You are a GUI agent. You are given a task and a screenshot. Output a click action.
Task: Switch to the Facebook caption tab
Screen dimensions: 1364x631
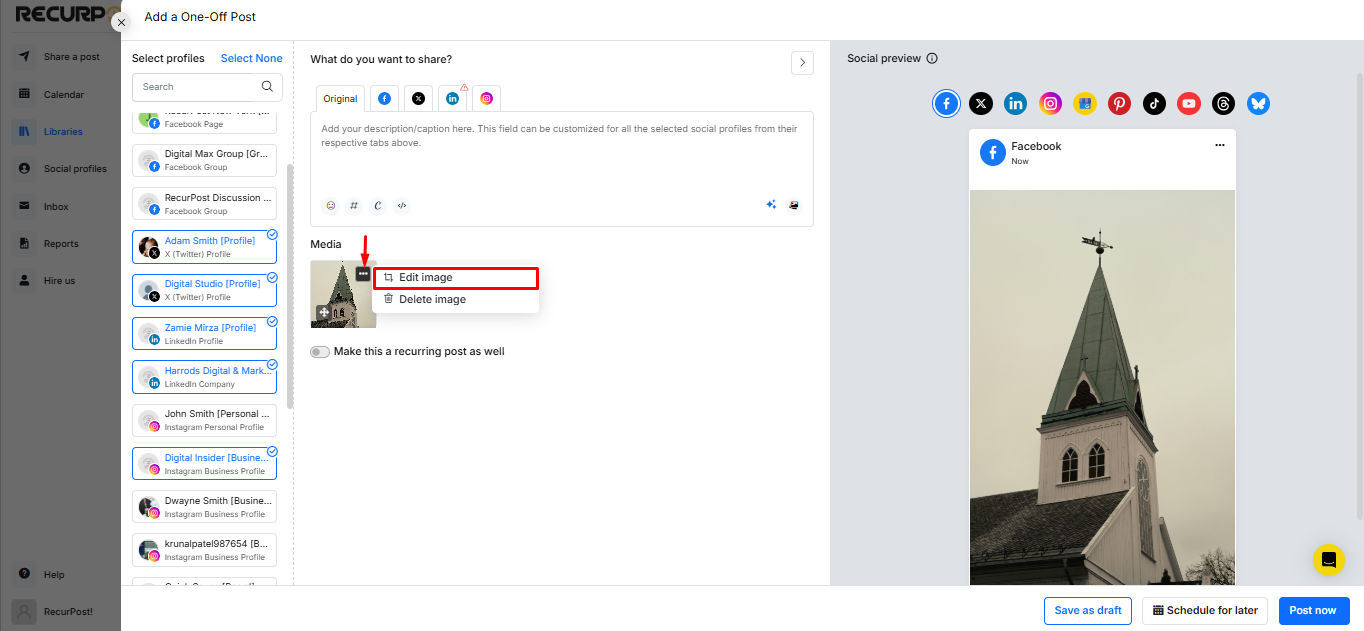coord(384,98)
